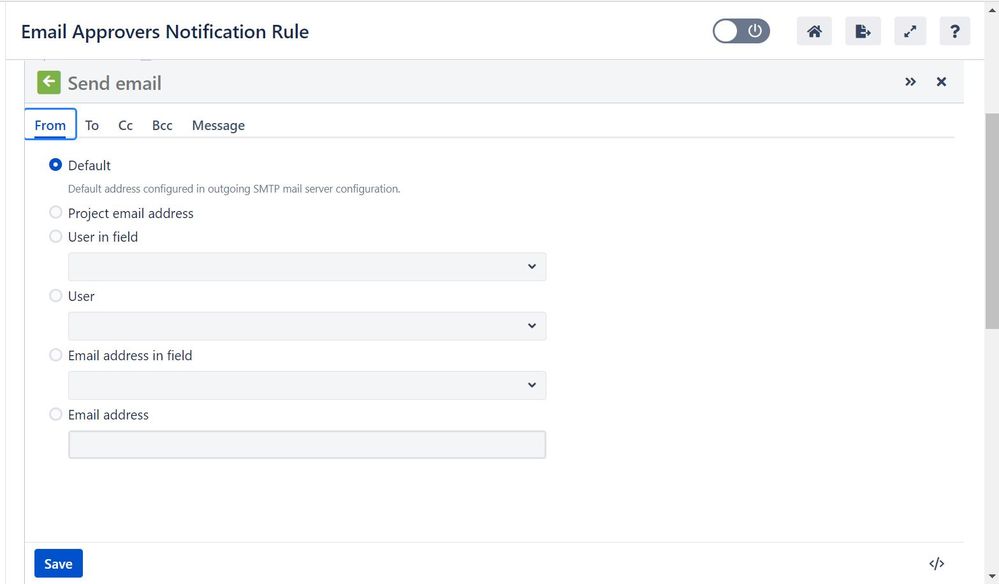The image size is (999, 584).
Task: Switch to the From tab
Action: coord(50,125)
